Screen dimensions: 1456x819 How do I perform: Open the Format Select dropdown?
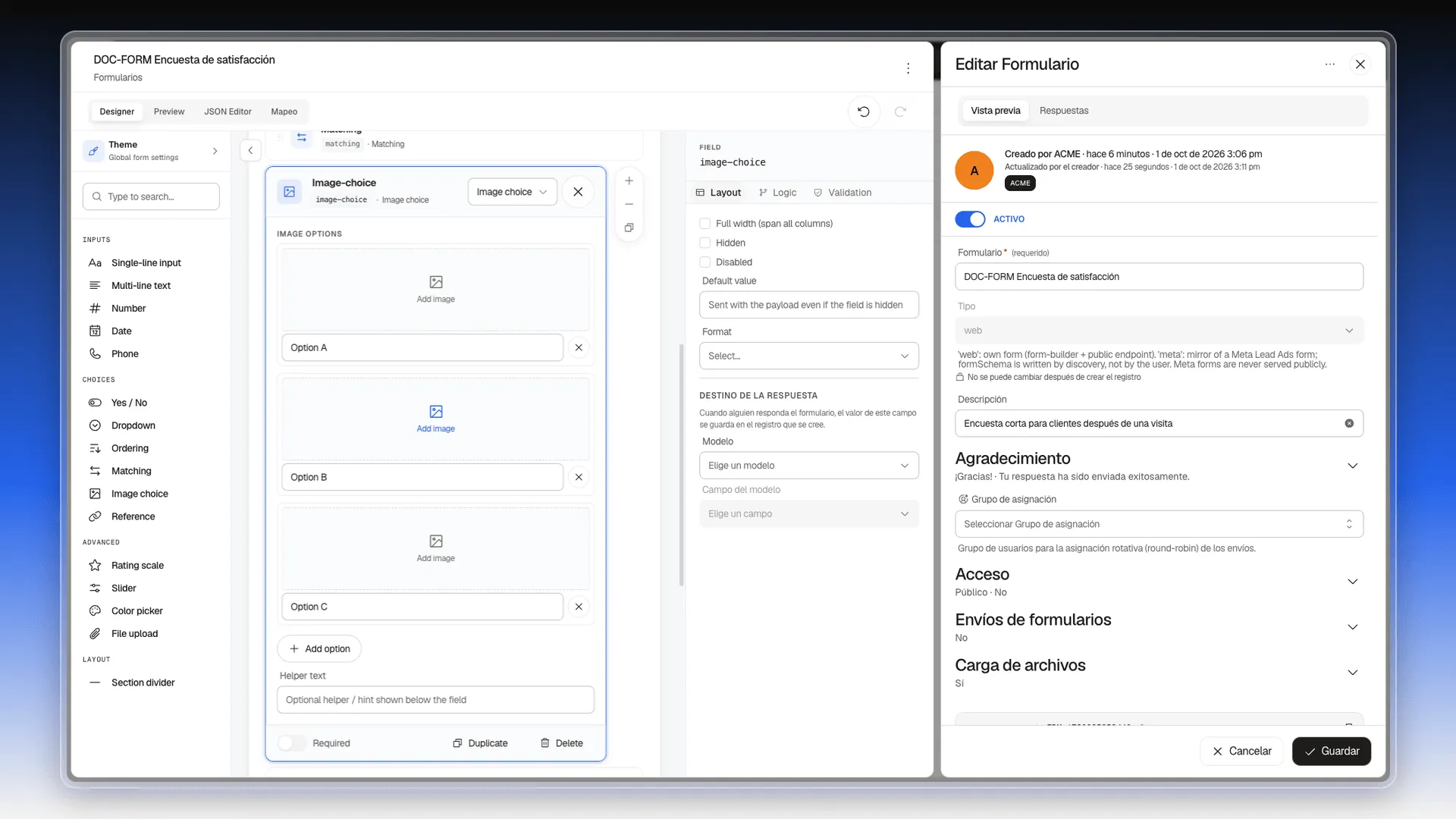[x=808, y=356]
